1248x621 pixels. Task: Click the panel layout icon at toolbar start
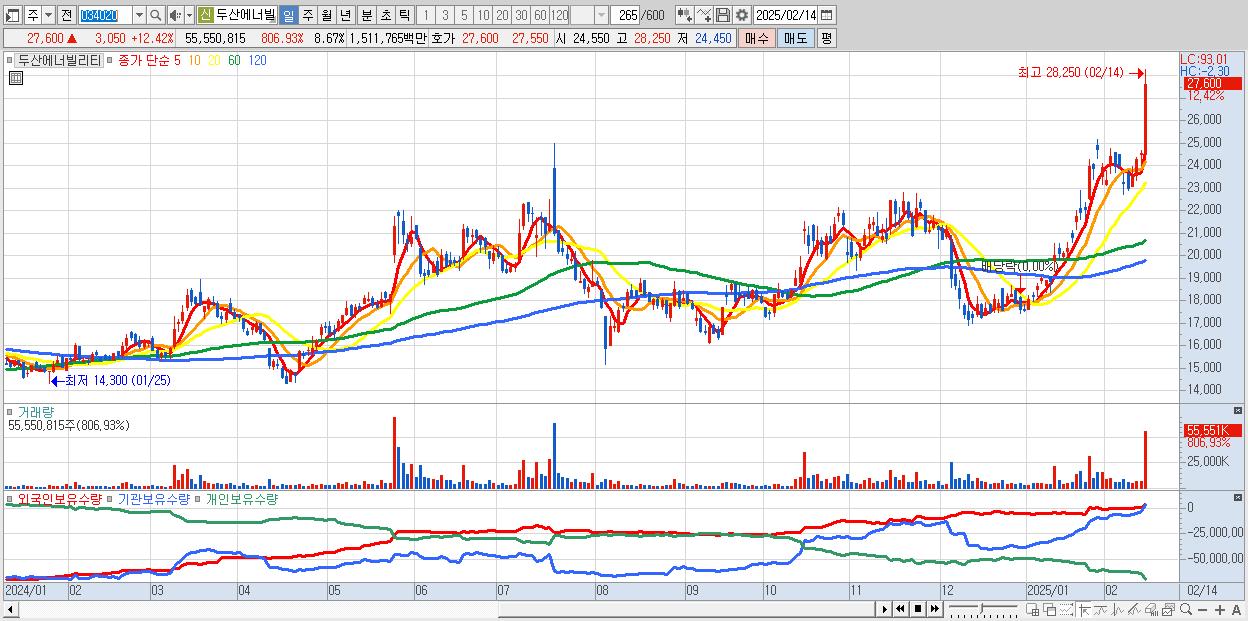[x=11, y=15]
